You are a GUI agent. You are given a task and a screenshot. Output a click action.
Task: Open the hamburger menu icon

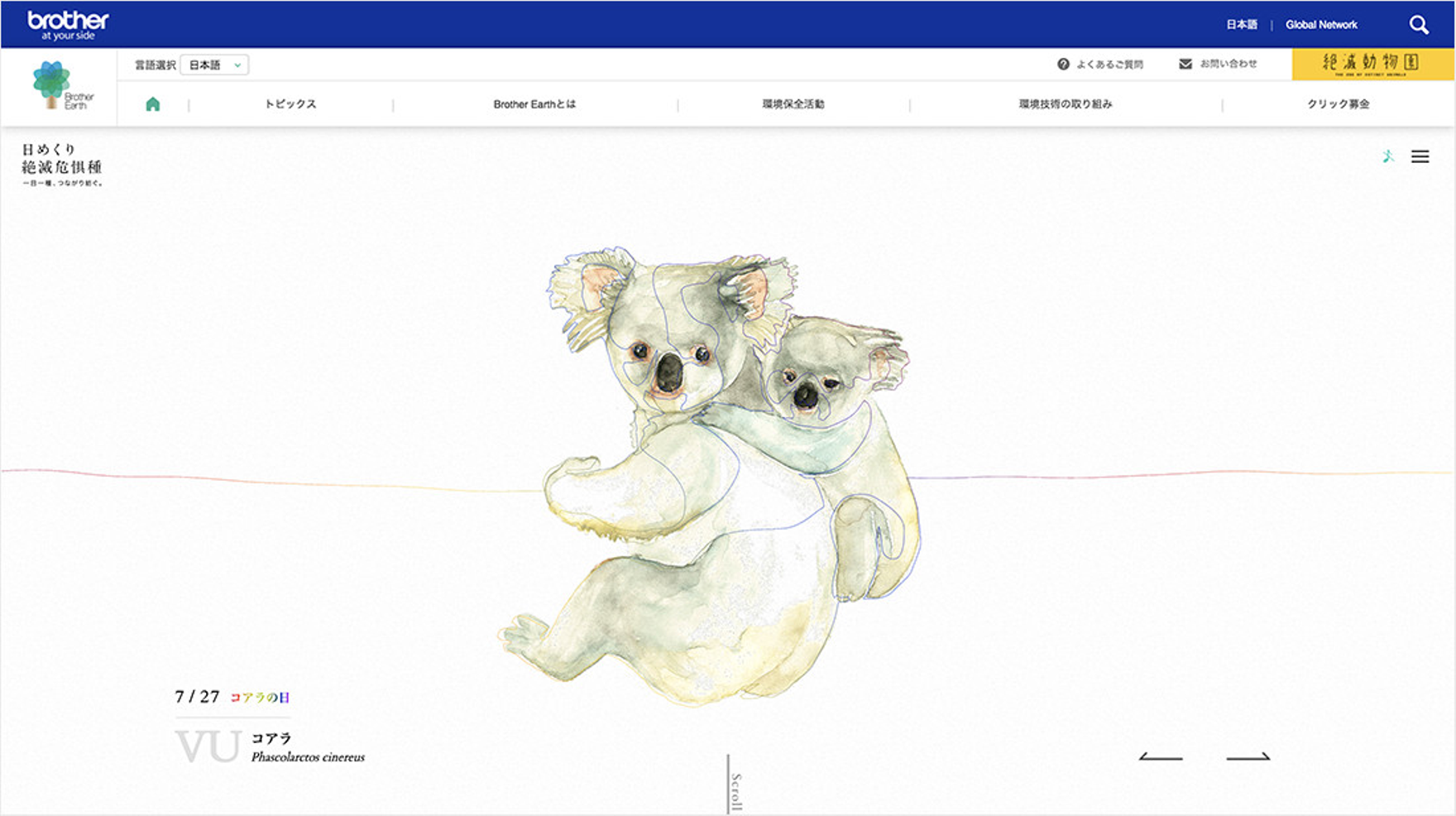[1420, 156]
